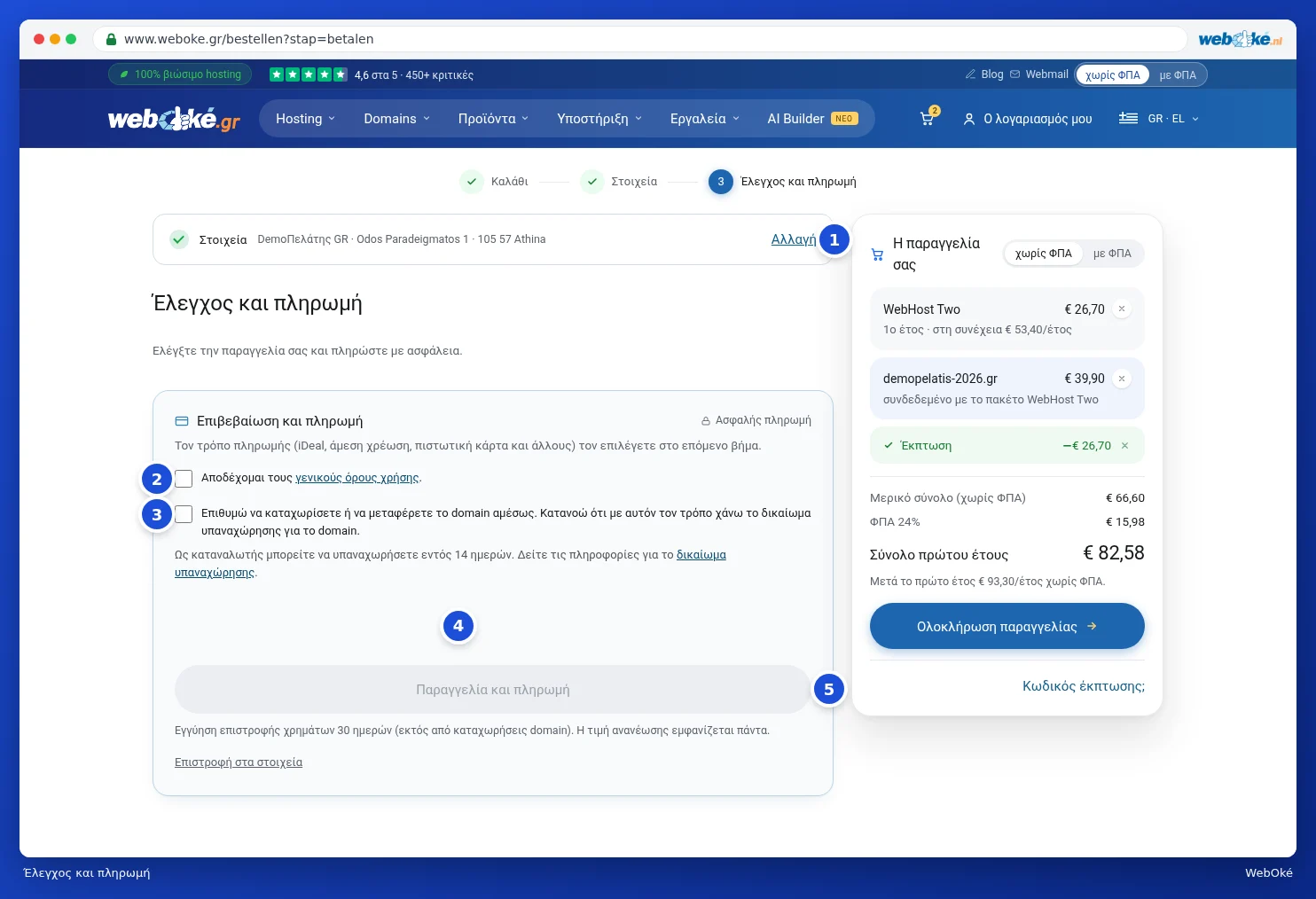Click Παραγγελία και πληρωμή button
The height and width of the screenshot is (899, 1316).
coord(492,689)
